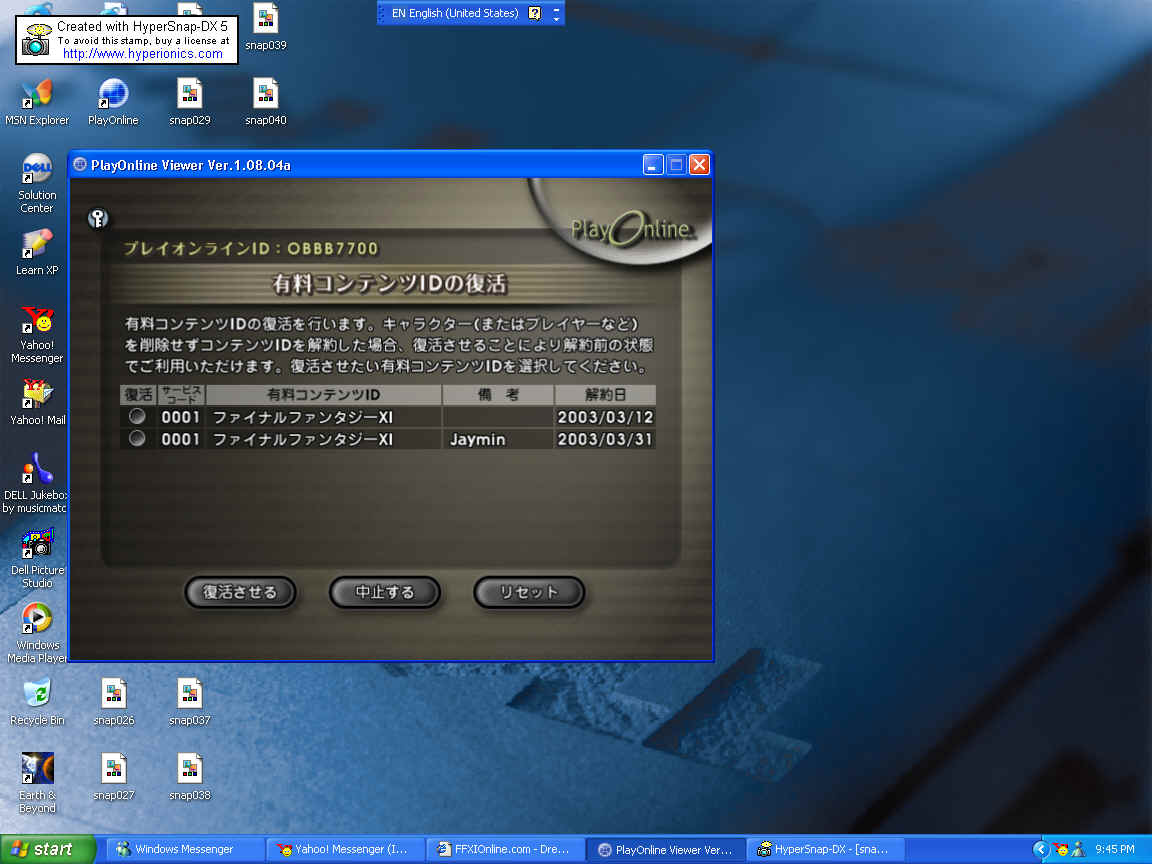Image resolution: width=1152 pixels, height=864 pixels.
Task: Select Dell Solution Center icon
Action: point(37,184)
